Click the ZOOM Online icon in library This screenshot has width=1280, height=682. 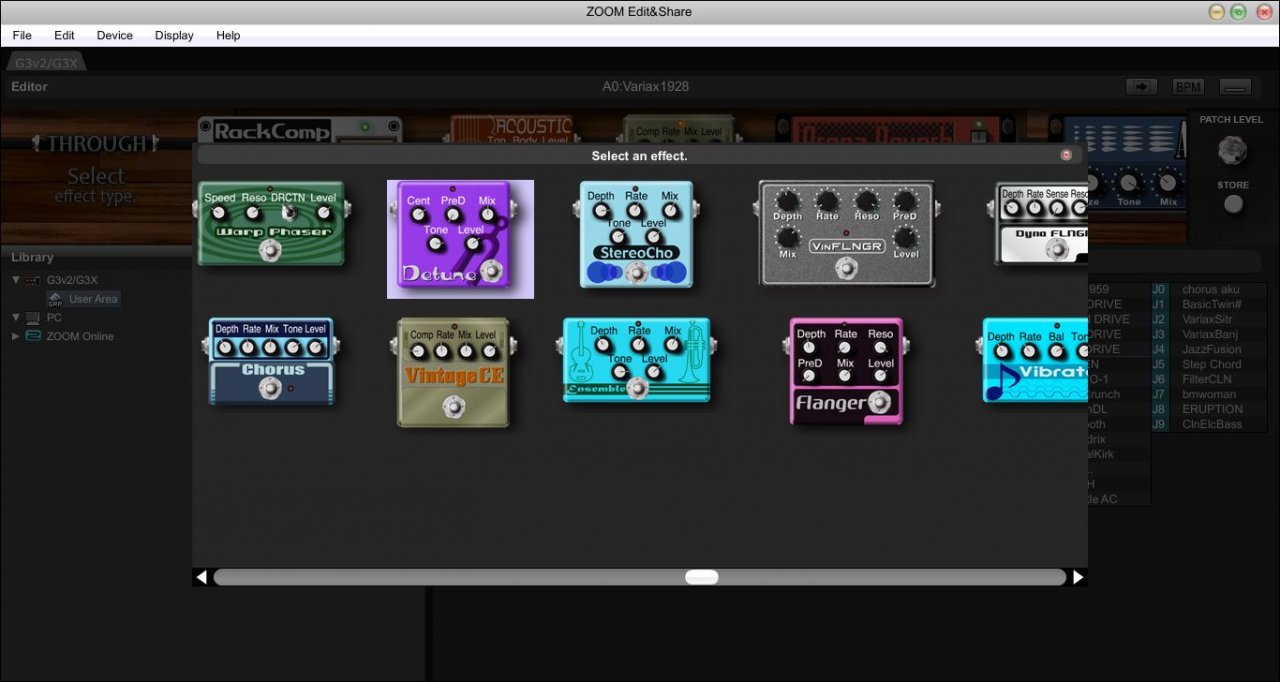(x=33, y=336)
